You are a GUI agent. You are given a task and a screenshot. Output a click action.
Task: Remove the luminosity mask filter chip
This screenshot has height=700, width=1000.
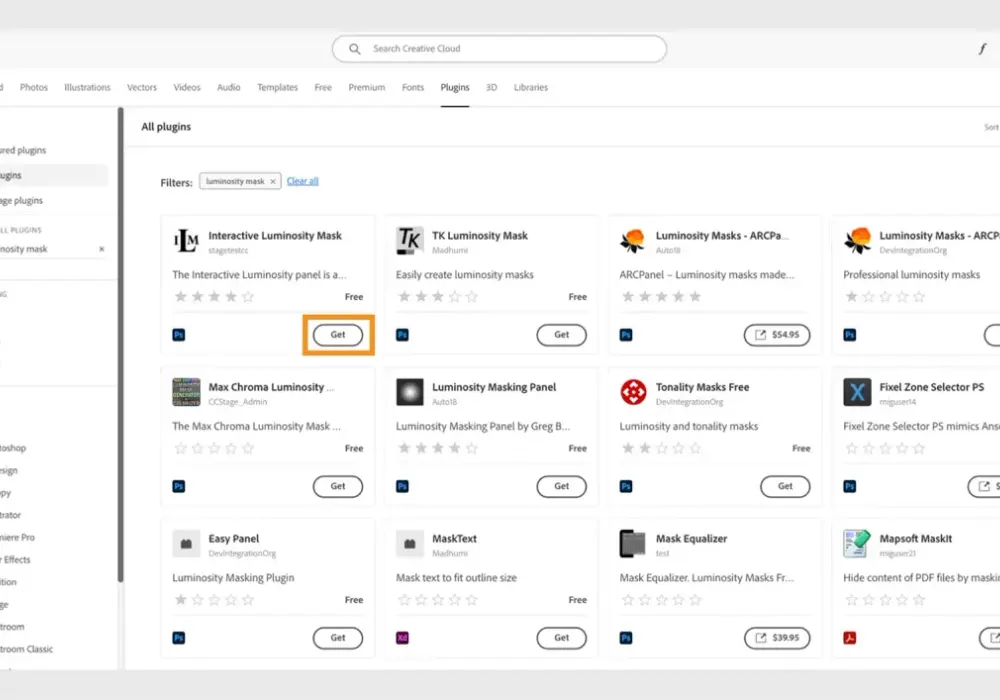tap(273, 182)
